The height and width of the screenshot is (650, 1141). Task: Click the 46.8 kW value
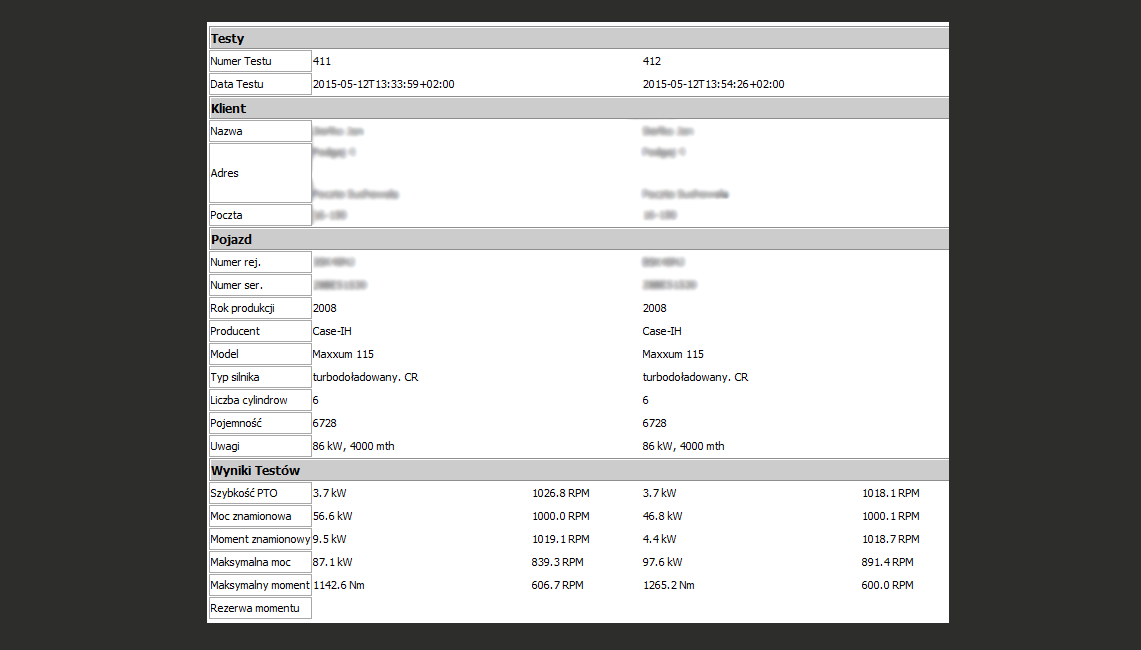662,516
